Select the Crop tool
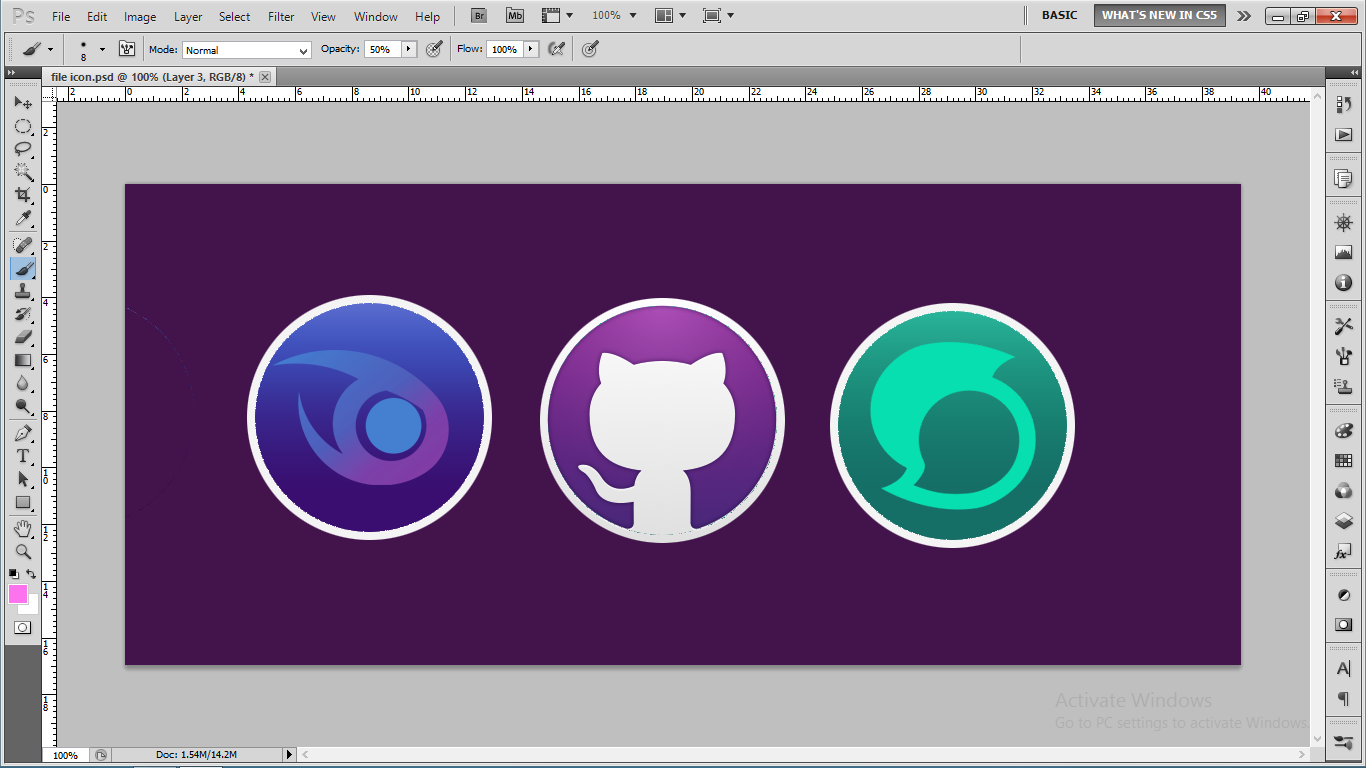Image resolution: width=1366 pixels, height=768 pixels. click(22, 195)
